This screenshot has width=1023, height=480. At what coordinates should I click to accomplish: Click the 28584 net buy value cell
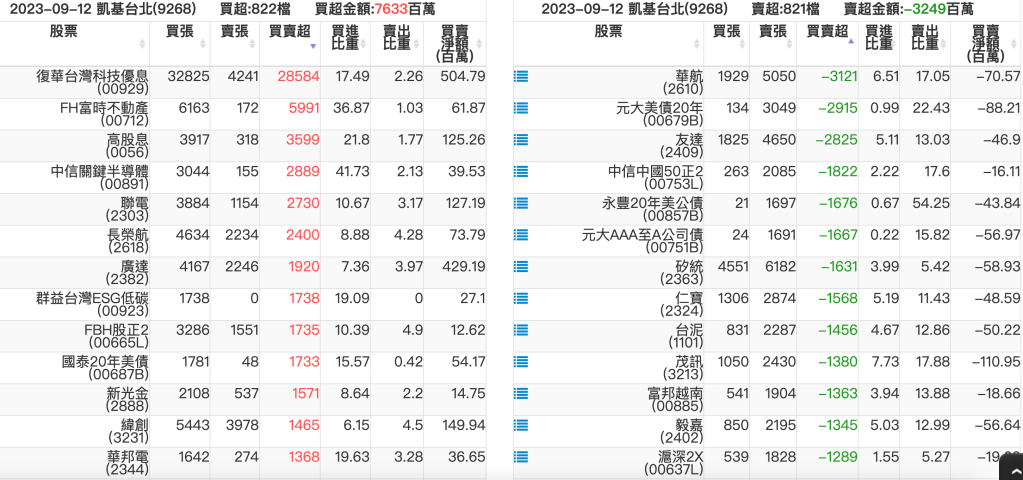coord(298,76)
